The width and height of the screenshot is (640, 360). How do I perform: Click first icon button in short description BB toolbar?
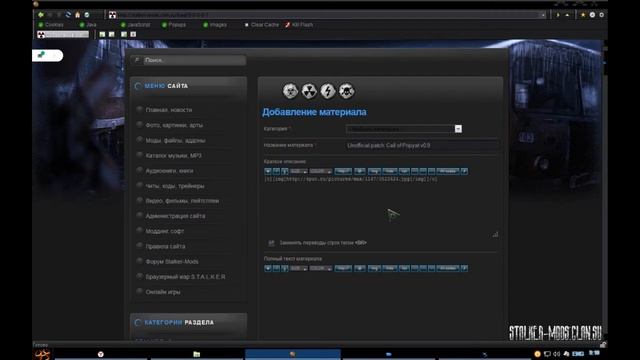268,171
